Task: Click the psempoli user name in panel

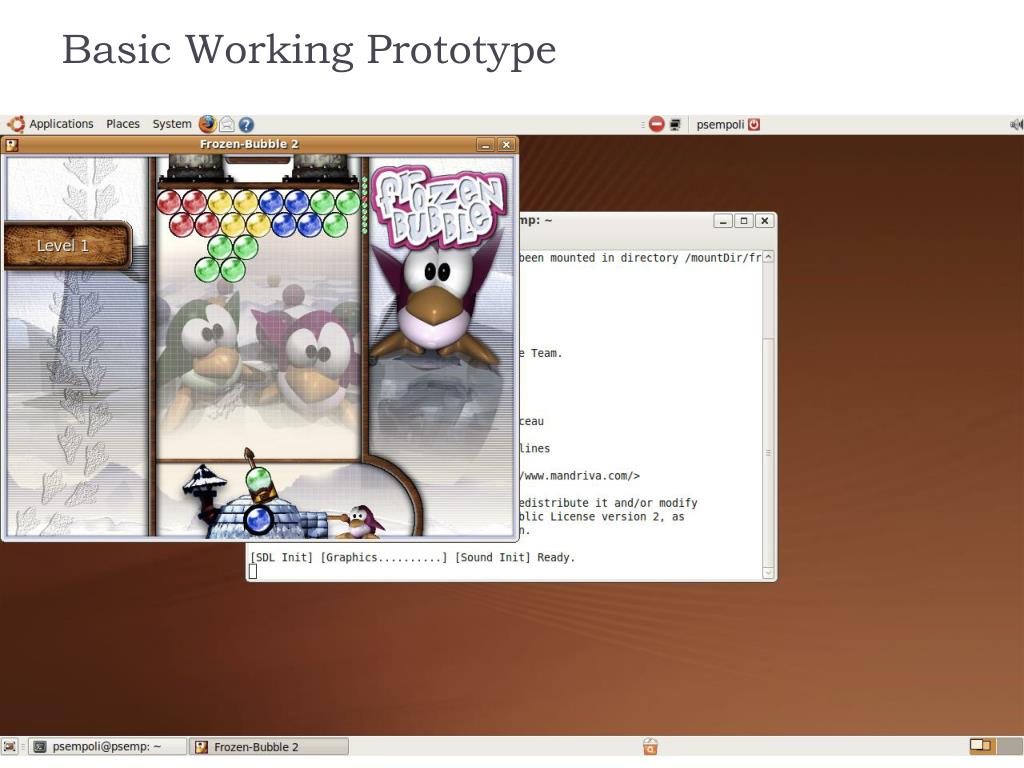Action: point(720,124)
